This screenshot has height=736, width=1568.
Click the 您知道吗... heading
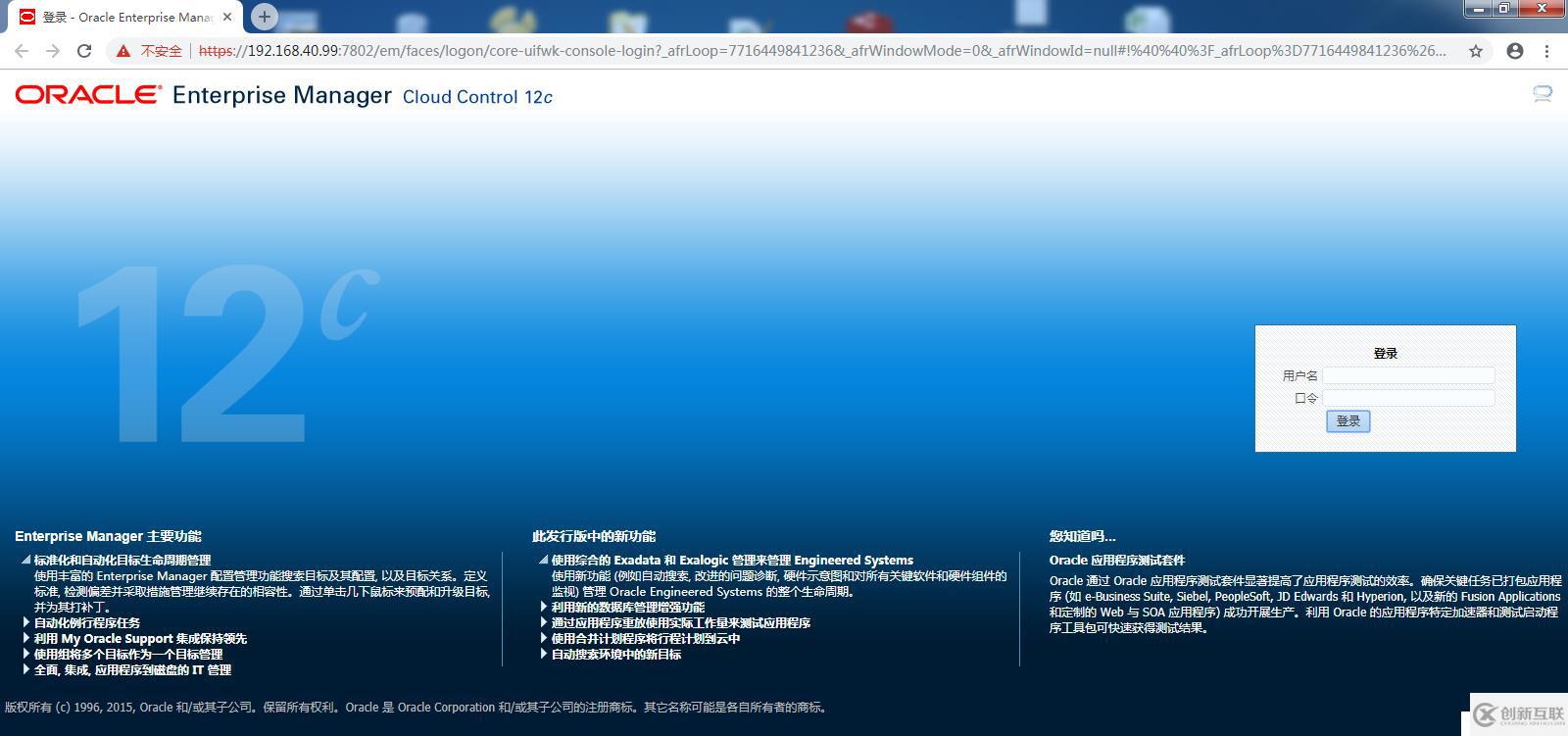click(x=1082, y=536)
